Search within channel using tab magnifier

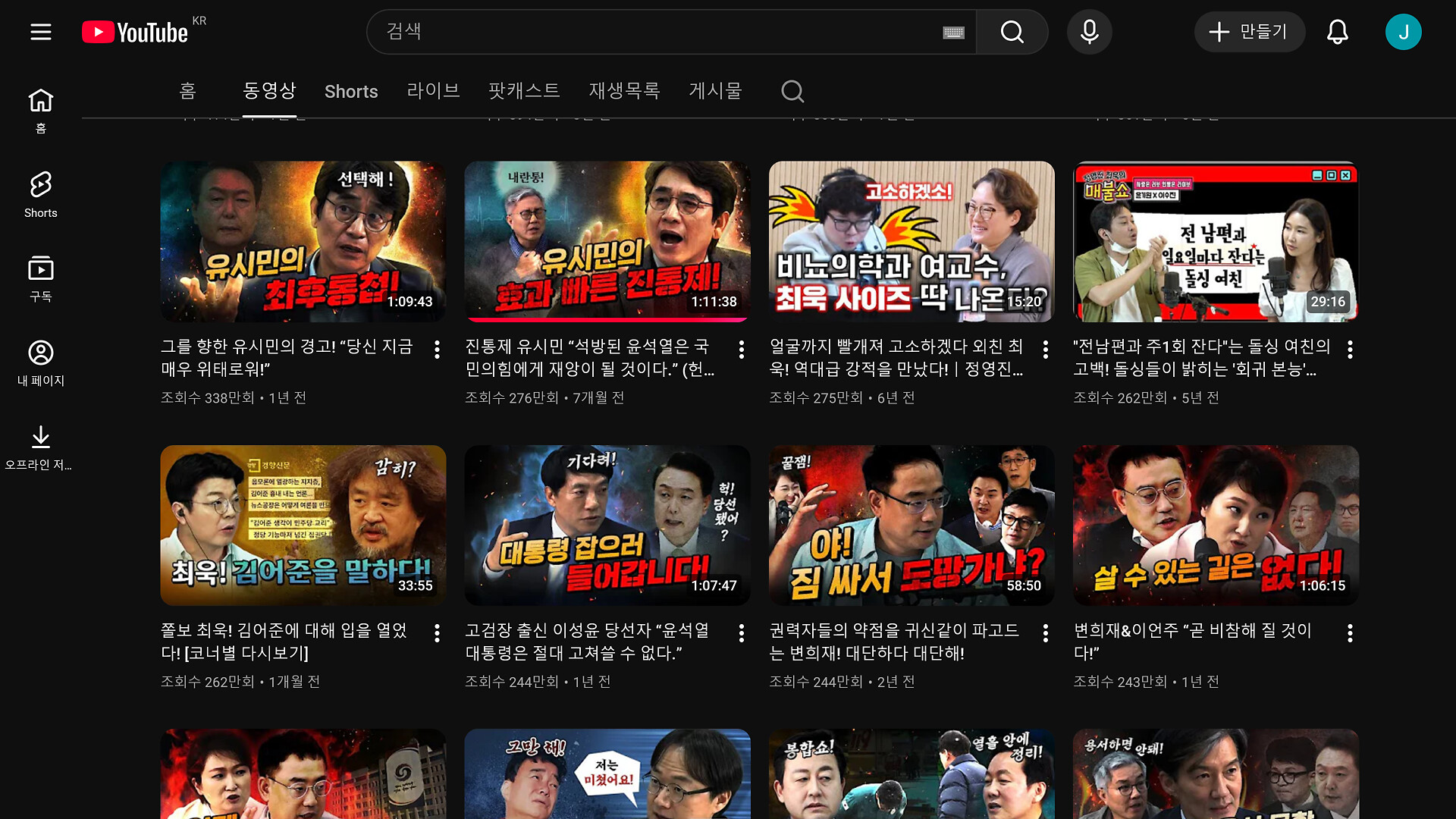(x=792, y=91)
